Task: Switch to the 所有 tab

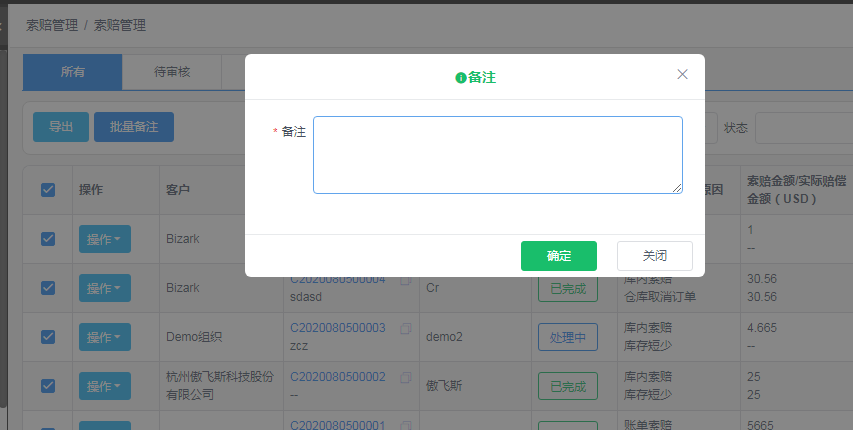Action: 72,72
